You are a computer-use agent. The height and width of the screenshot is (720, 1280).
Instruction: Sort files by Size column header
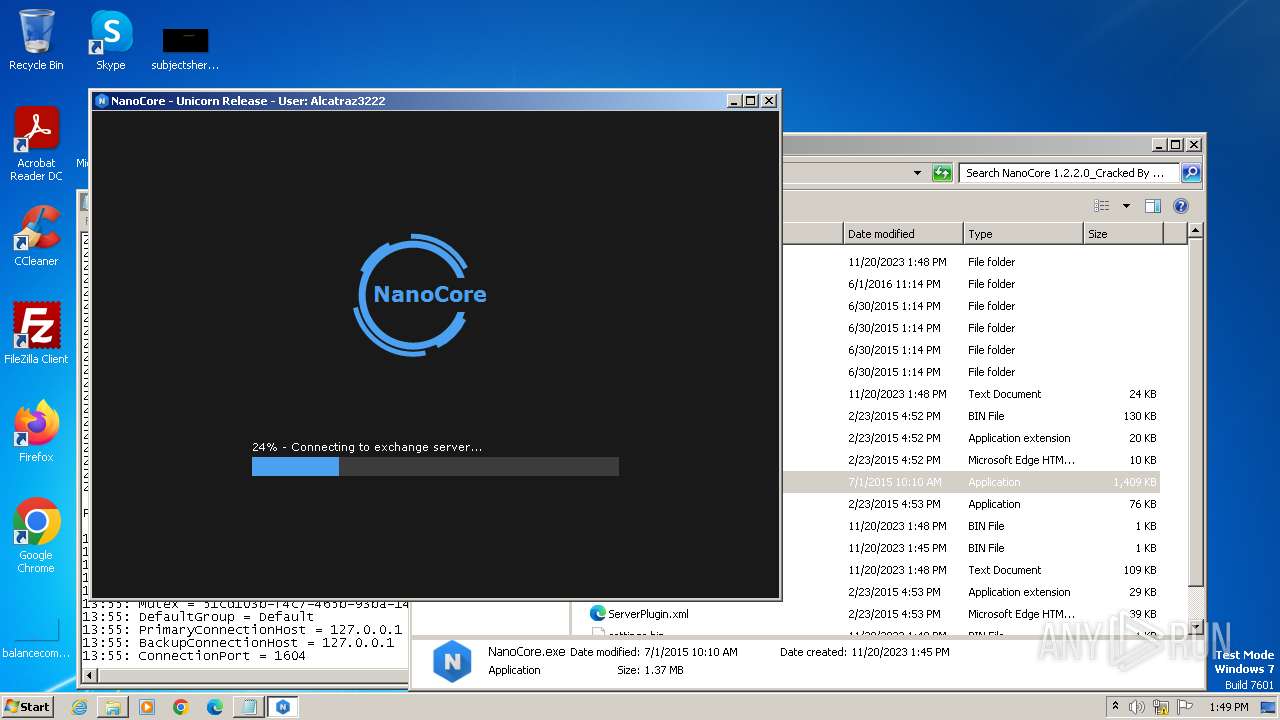1123,234
